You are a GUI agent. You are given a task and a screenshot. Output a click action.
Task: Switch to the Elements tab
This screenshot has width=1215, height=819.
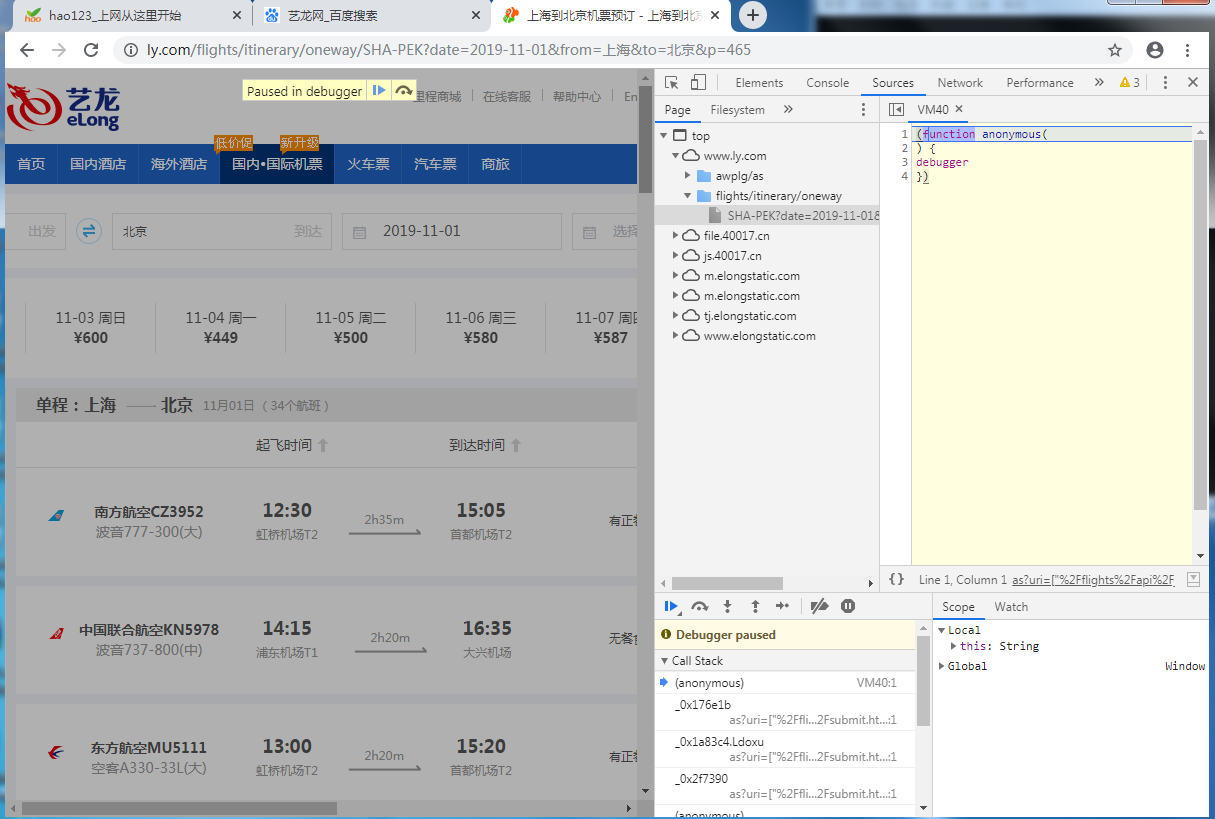click(x=759, y=83)
